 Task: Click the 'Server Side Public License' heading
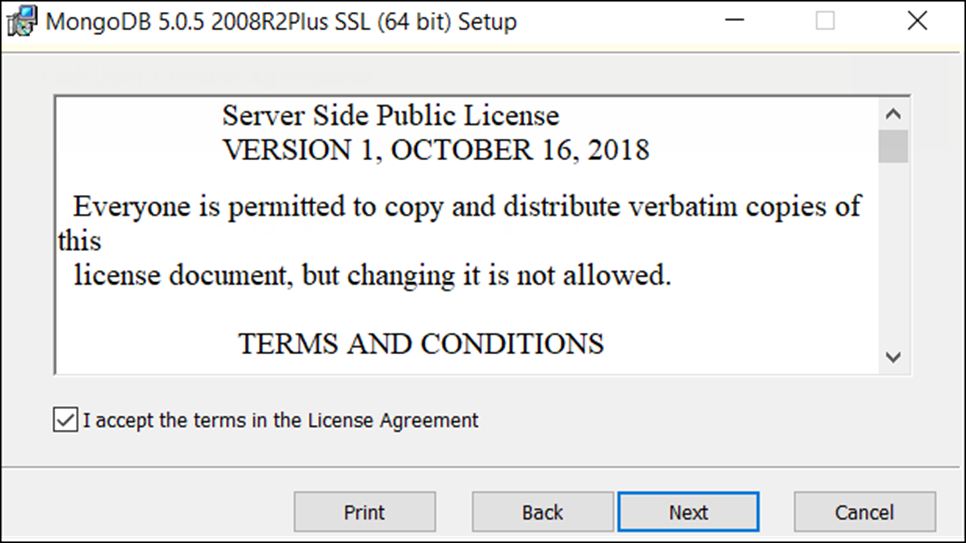(x=391, y=115)
